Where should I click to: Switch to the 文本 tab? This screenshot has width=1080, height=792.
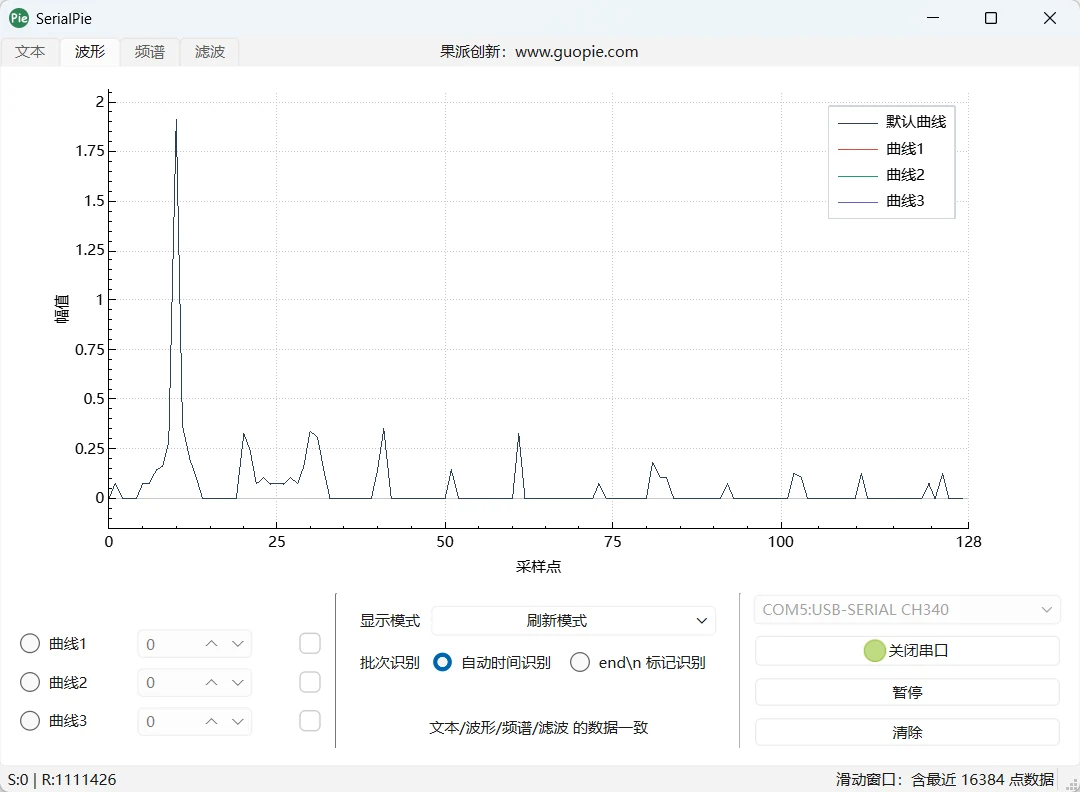[x=30, y=52]
